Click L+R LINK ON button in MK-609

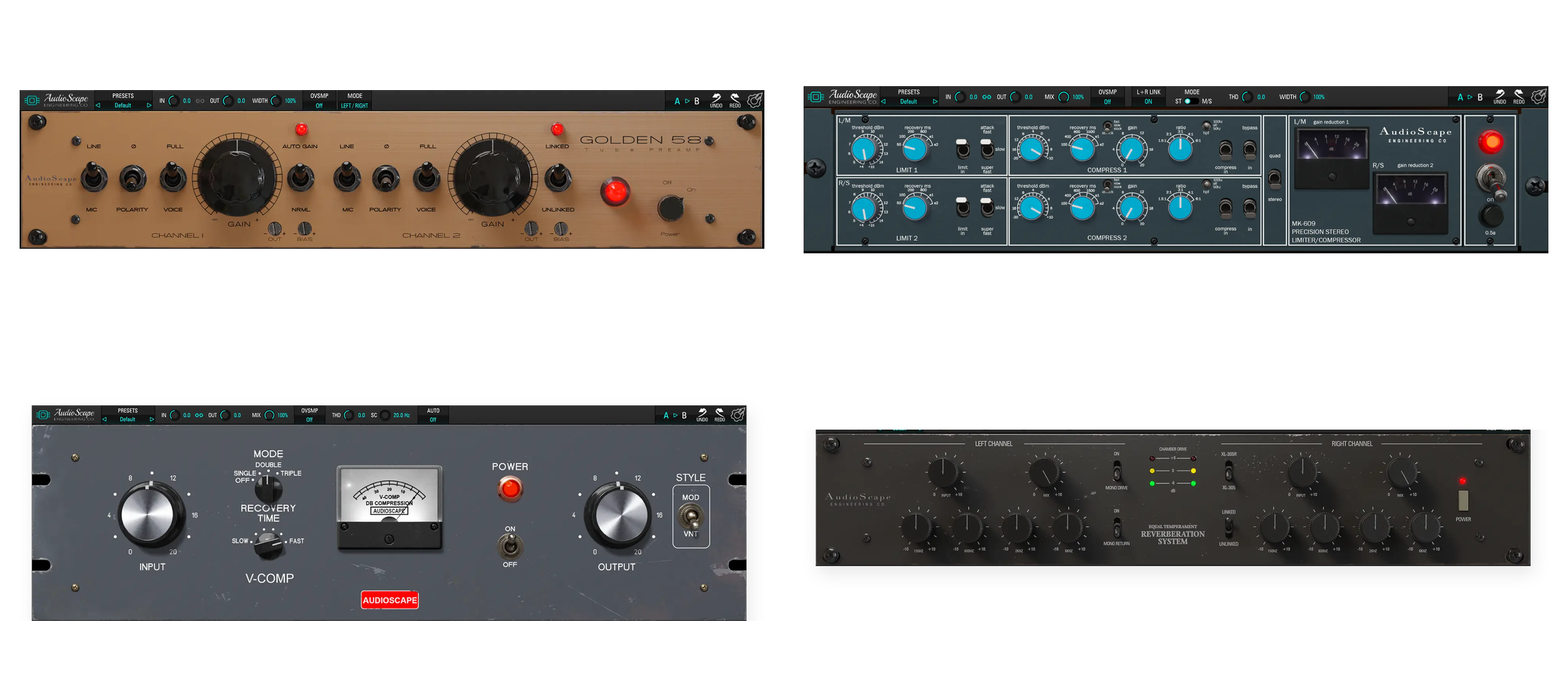point(1148,97)
